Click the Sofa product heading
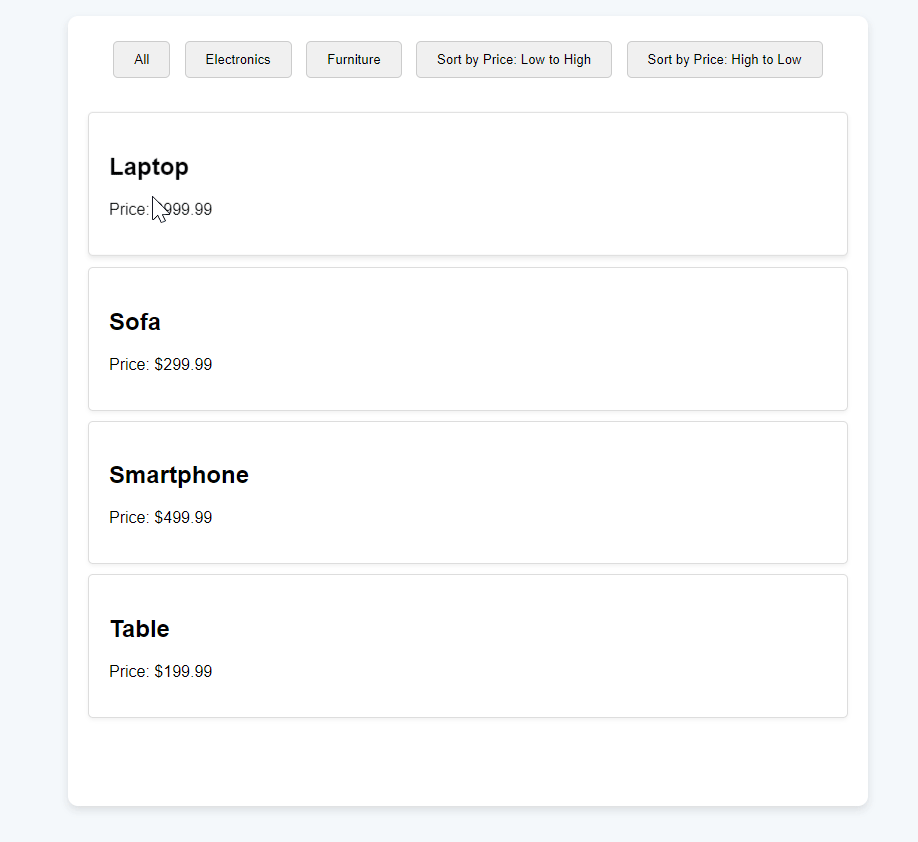This screenshot has height=842, width=918. [135, 322]
